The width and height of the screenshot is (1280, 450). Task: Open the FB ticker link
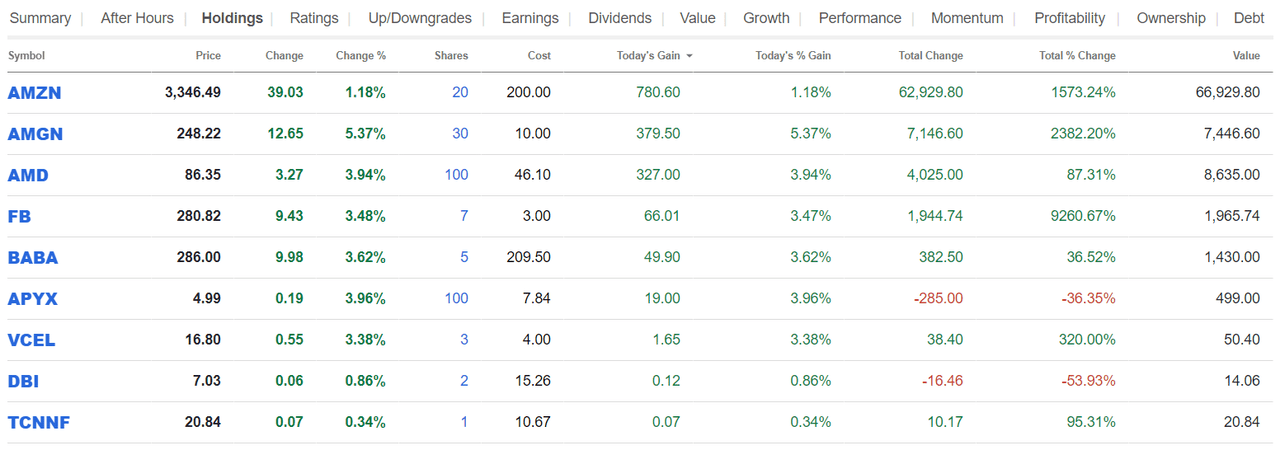19,216
